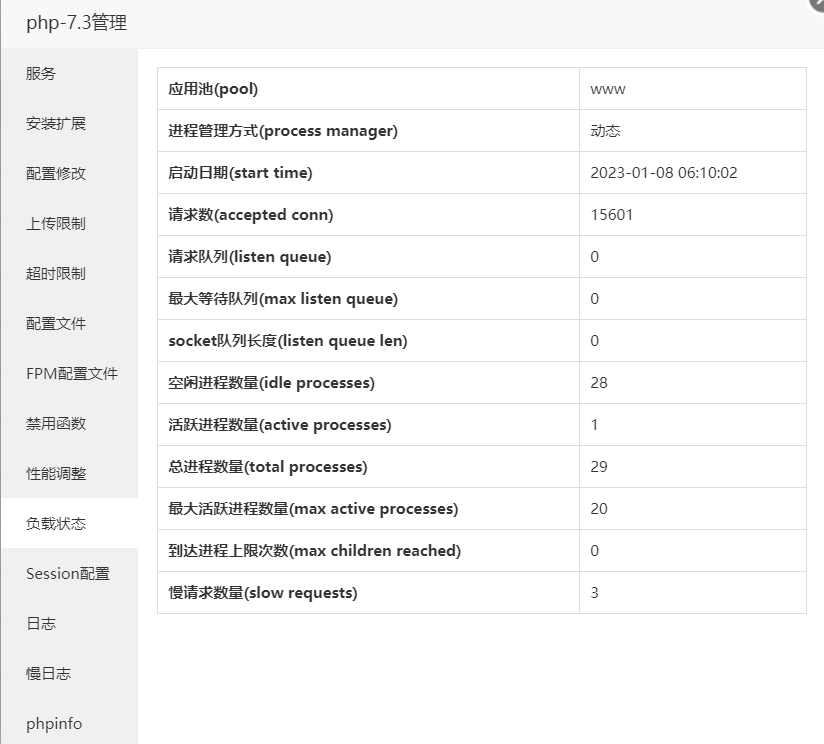Click the pool value www

(x=607, y=89)
